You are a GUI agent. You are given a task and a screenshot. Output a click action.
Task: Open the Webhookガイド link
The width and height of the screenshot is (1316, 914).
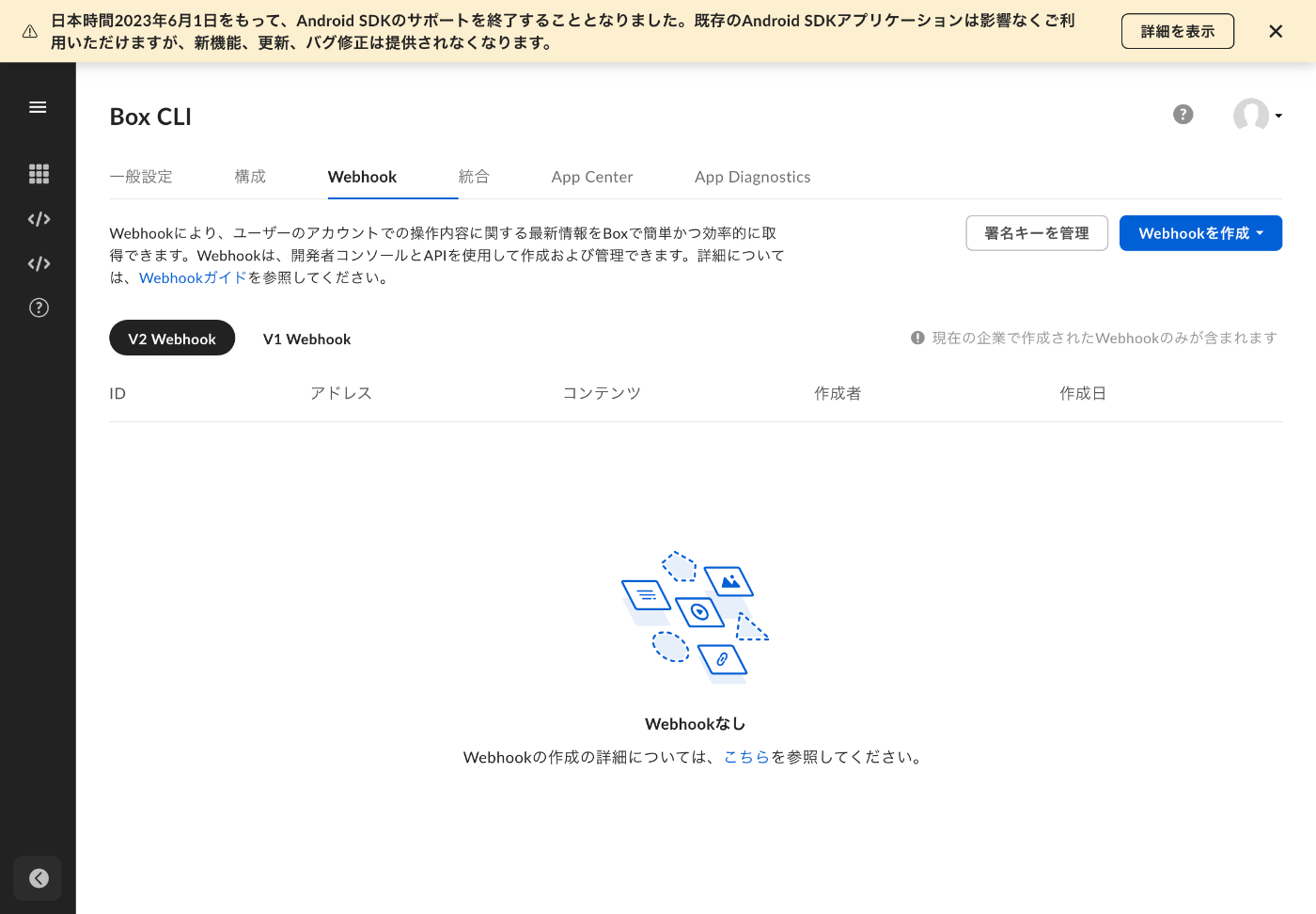pyautogui.click(x=193, y=277)
